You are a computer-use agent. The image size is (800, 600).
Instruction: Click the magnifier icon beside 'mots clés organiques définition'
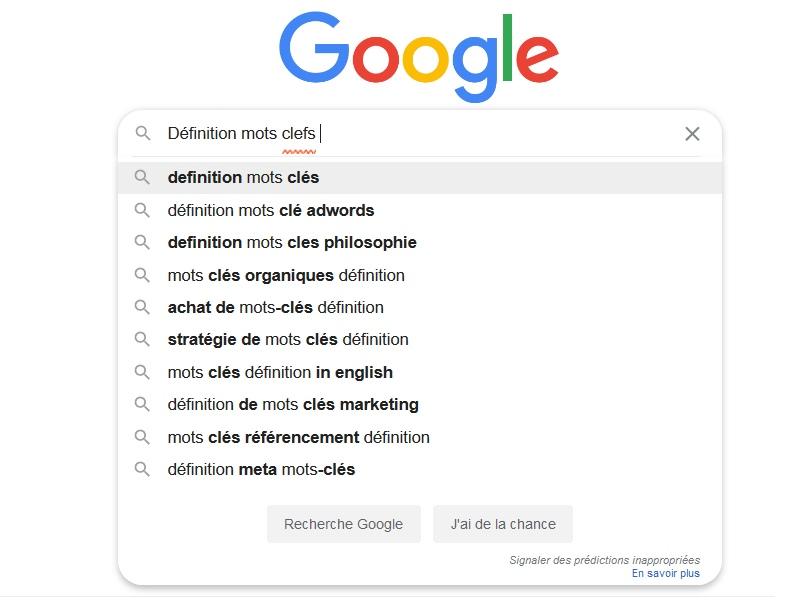[142, 276]
